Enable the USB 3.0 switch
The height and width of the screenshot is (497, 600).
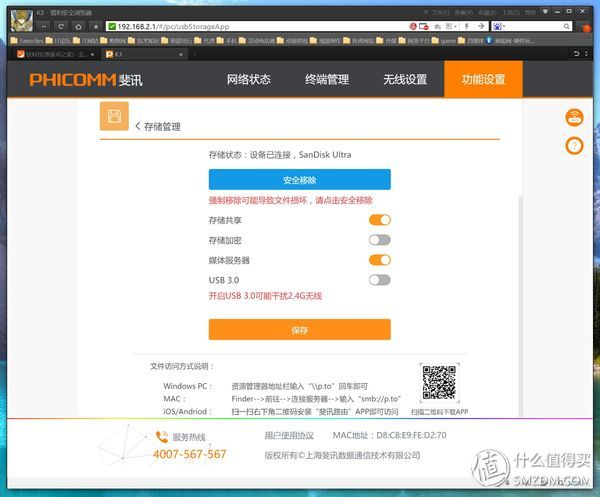click(380, 280)
